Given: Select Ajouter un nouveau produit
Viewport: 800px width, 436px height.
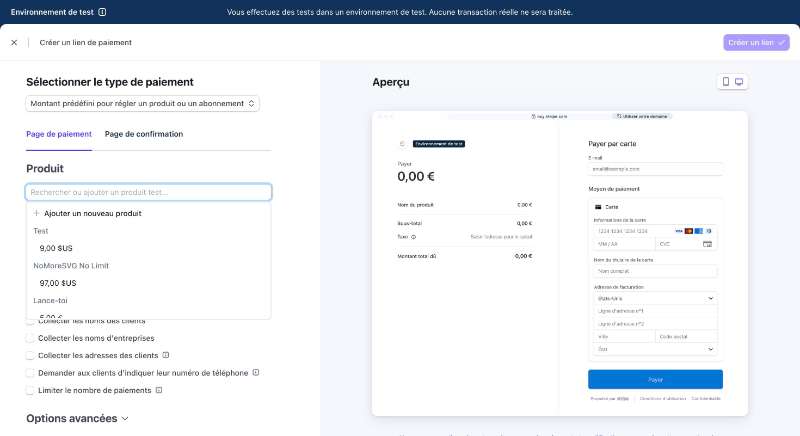Looking at the screenshot, I should pyautogui.click(x=92, y=213).
